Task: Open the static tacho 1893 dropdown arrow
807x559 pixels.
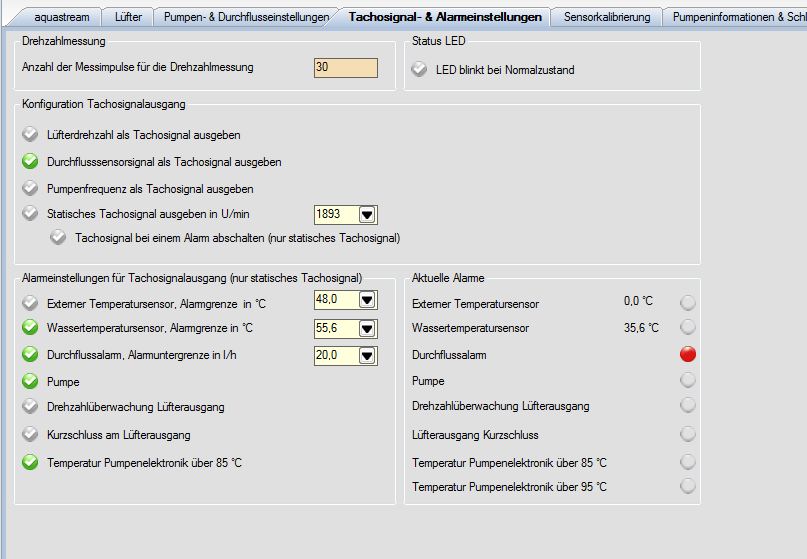Action: coord(367,215)
